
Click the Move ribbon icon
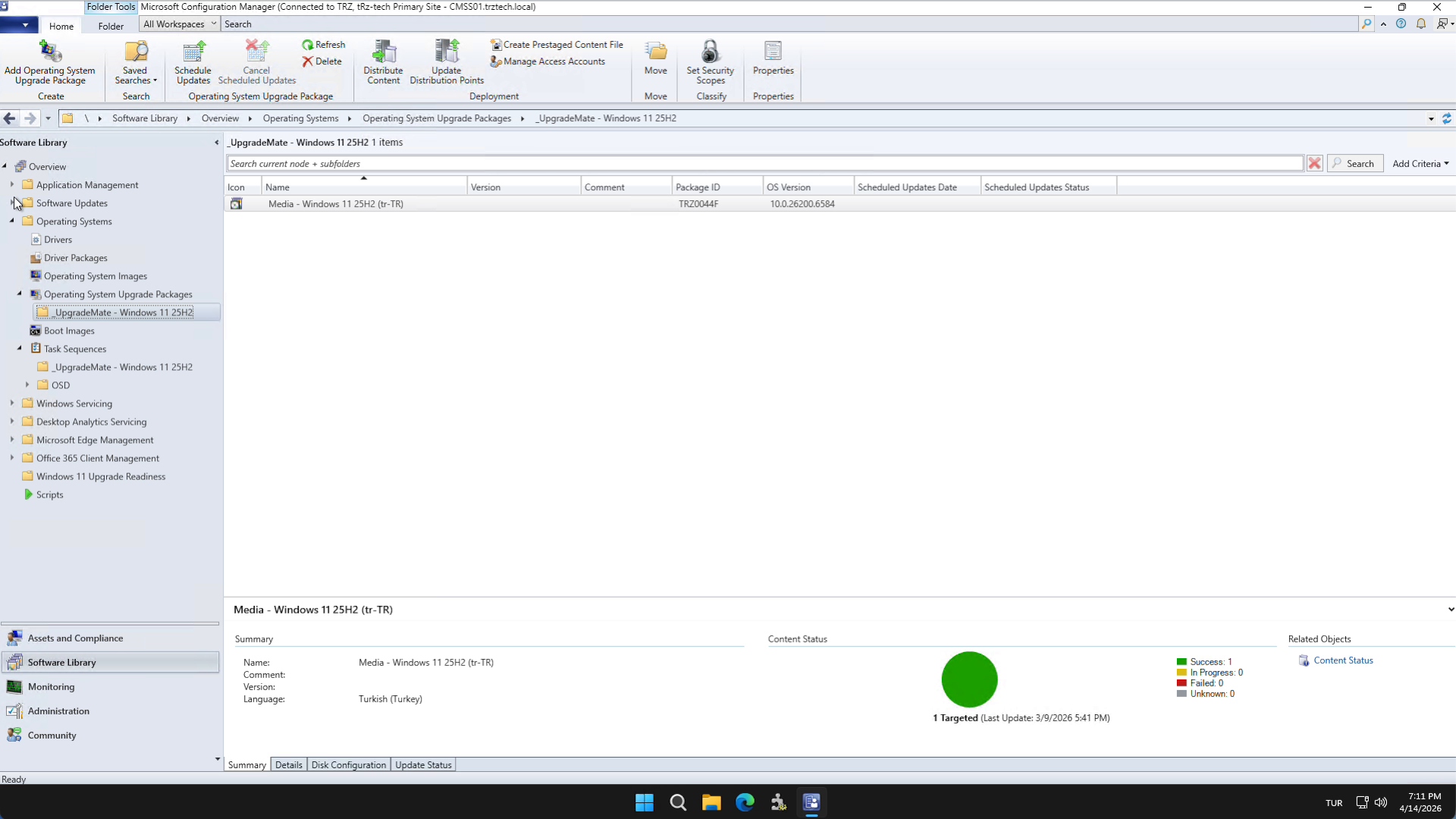[x=656, y=58]
